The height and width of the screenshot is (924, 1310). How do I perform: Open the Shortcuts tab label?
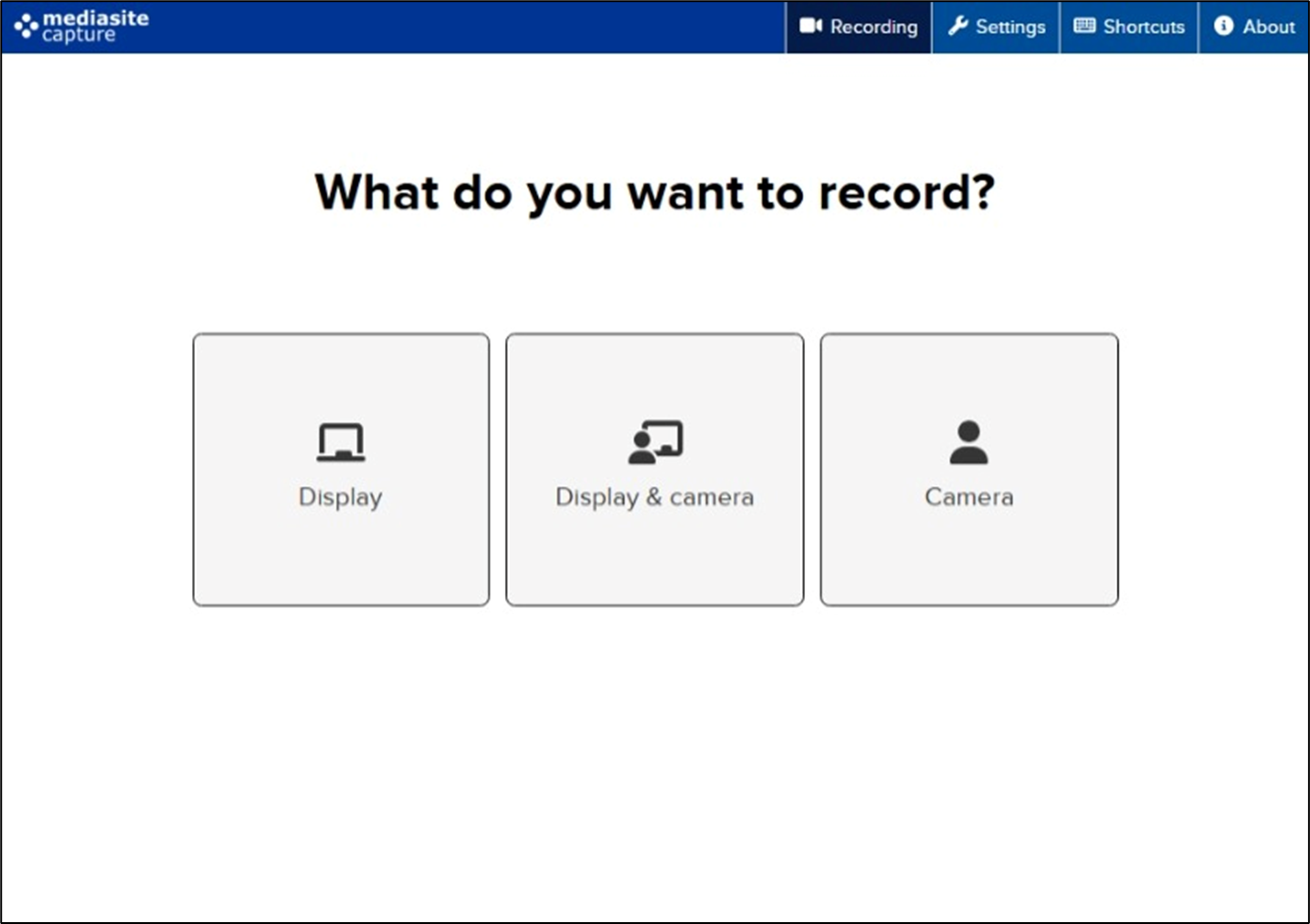1143,26
